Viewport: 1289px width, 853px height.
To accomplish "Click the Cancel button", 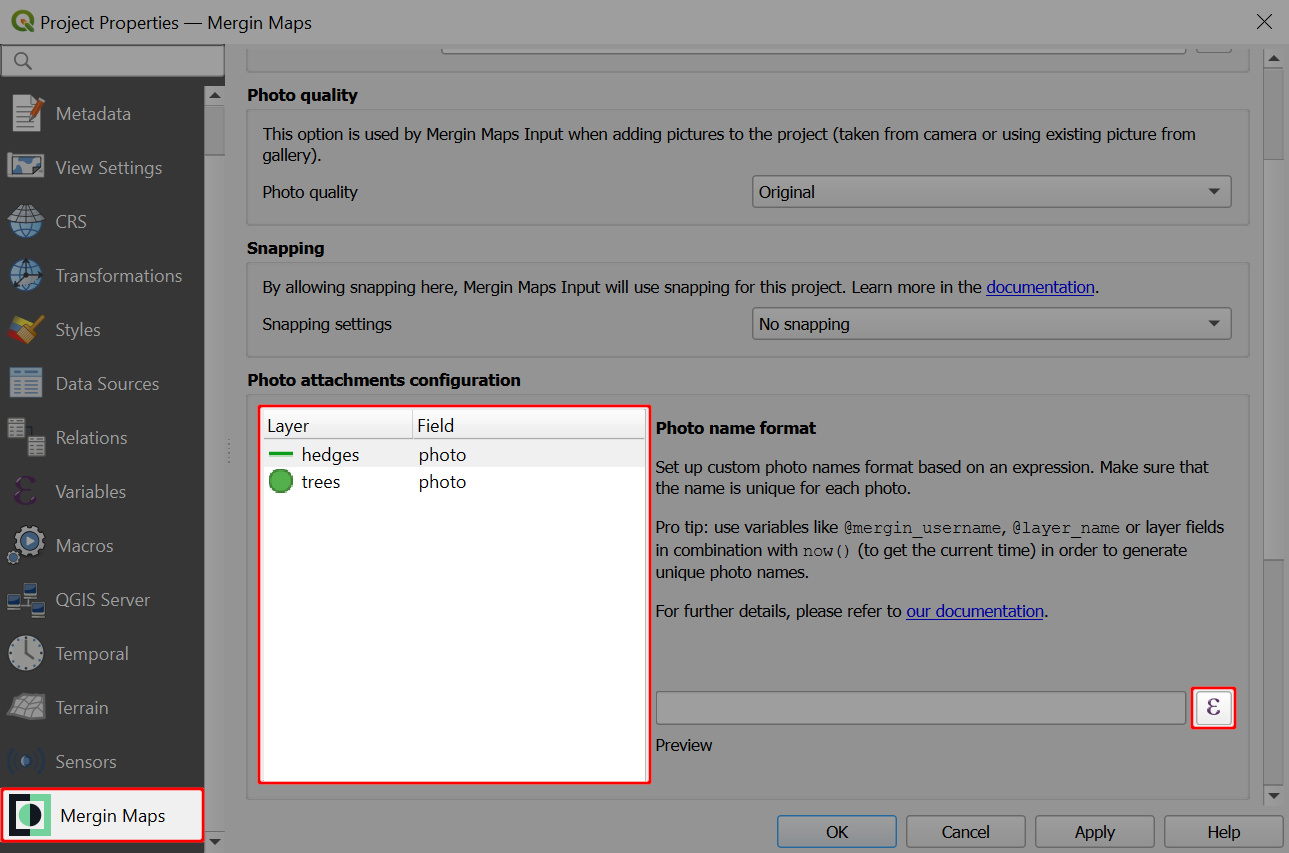I will [966, 832].
